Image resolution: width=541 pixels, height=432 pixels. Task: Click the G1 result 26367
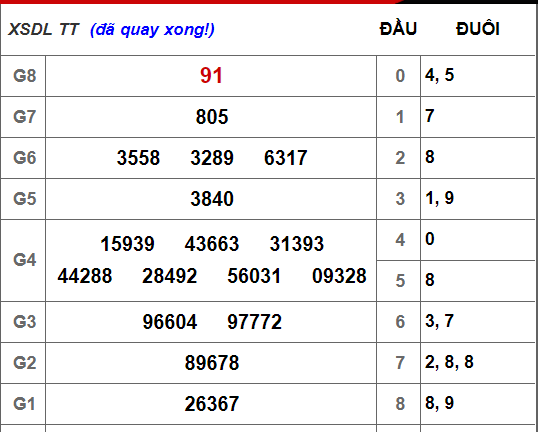coord(212,404)
